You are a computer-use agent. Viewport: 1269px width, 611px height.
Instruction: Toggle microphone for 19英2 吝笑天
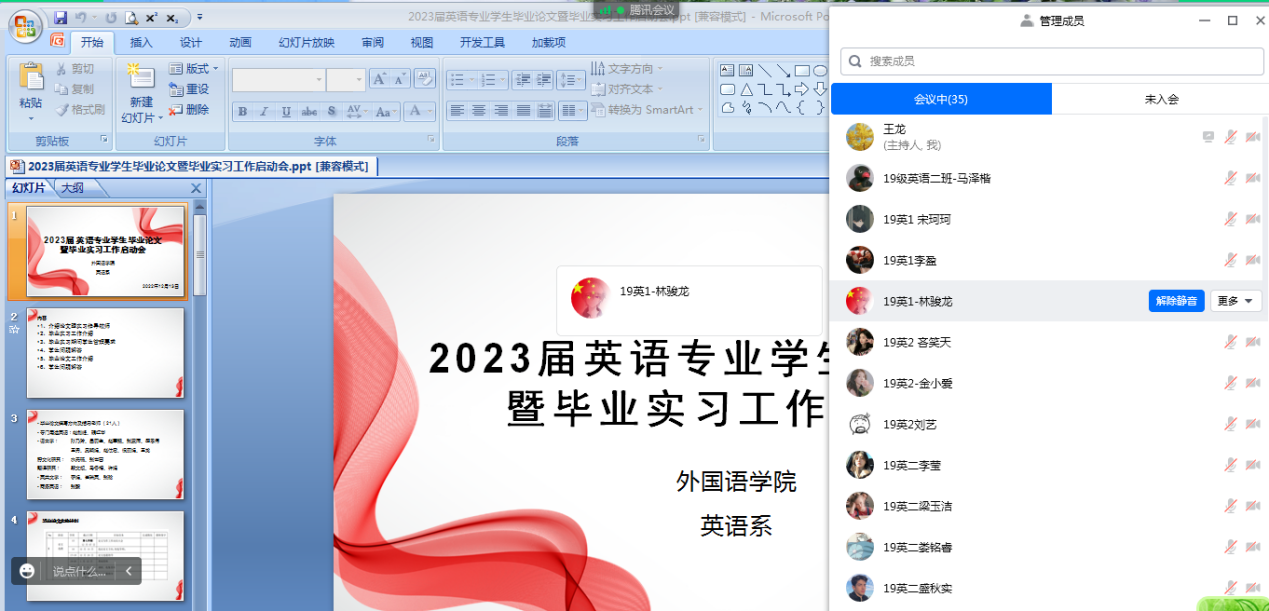[x=1231, y=342]
